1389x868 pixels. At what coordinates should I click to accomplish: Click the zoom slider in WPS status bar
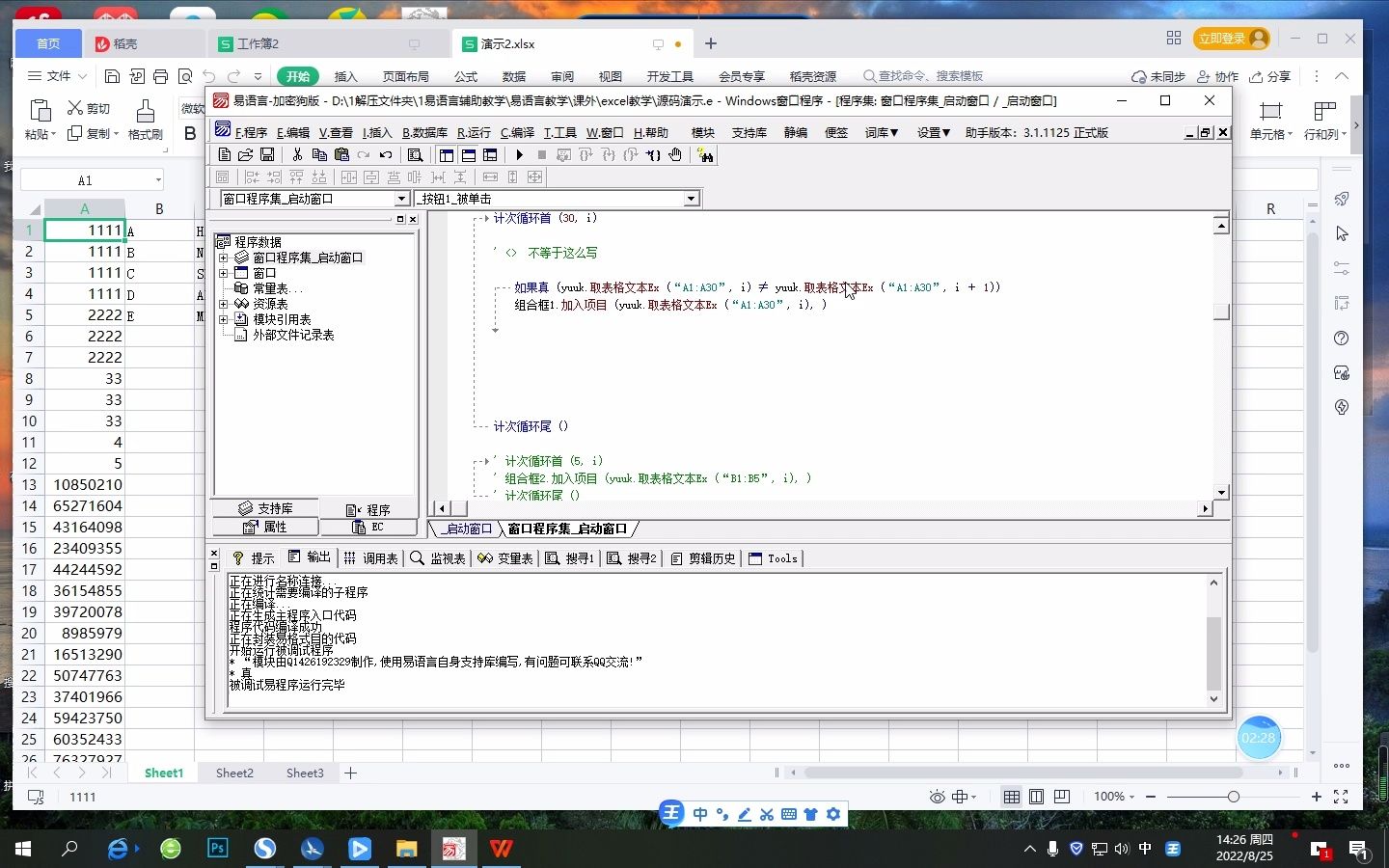click(x=1235, y=797)
